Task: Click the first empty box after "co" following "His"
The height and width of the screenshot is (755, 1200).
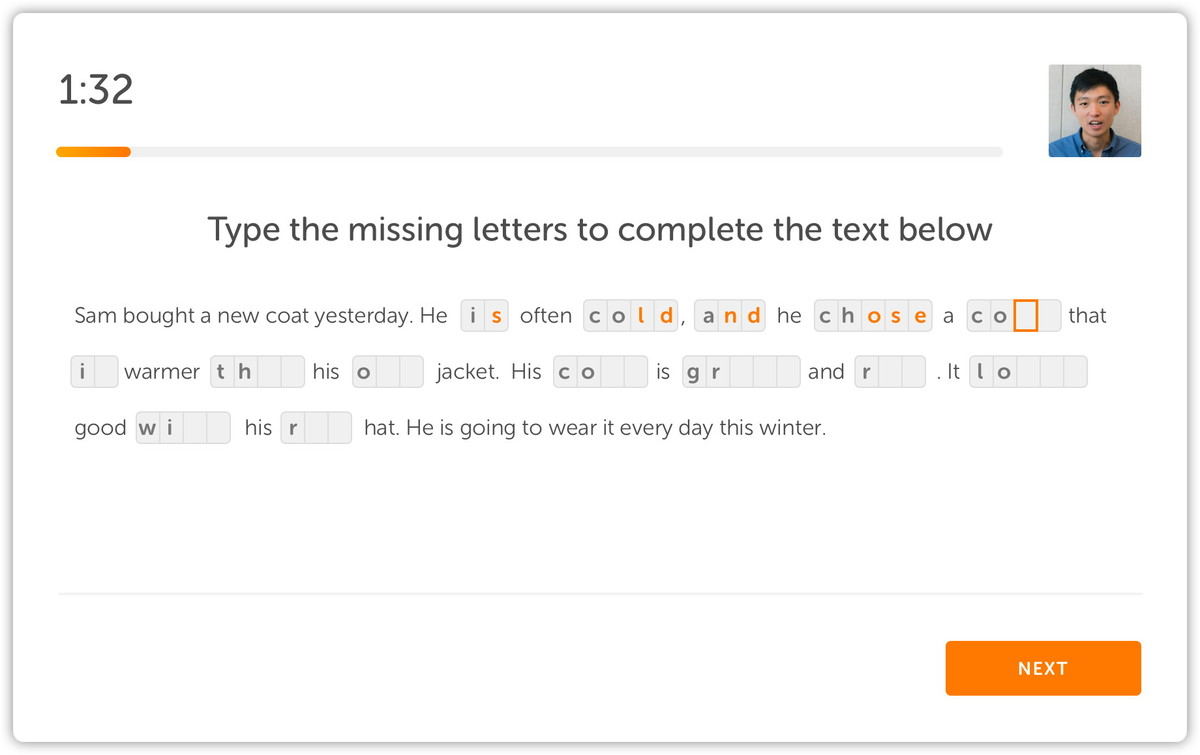Action: click(x=612, y=372)
